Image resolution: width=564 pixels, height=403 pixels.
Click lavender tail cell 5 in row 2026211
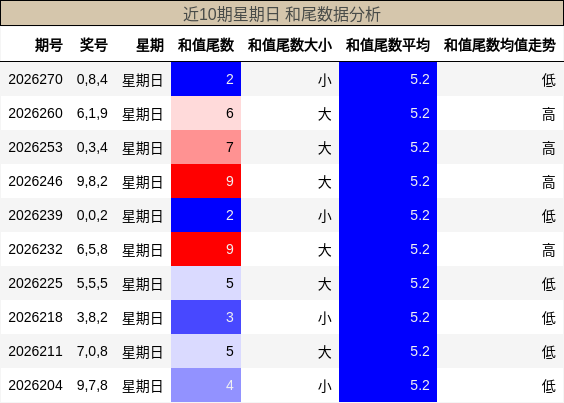point(206,351)
